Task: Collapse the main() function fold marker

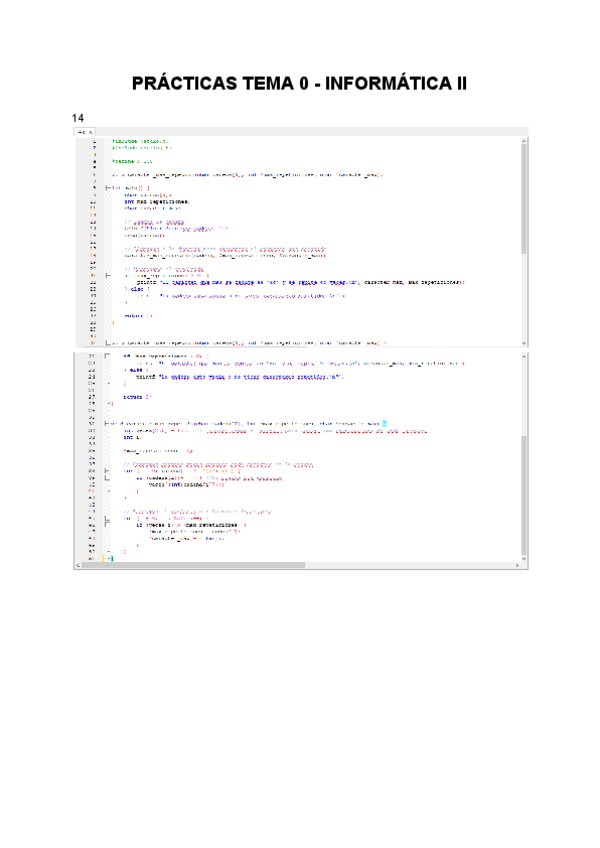Action: (108, 187)
